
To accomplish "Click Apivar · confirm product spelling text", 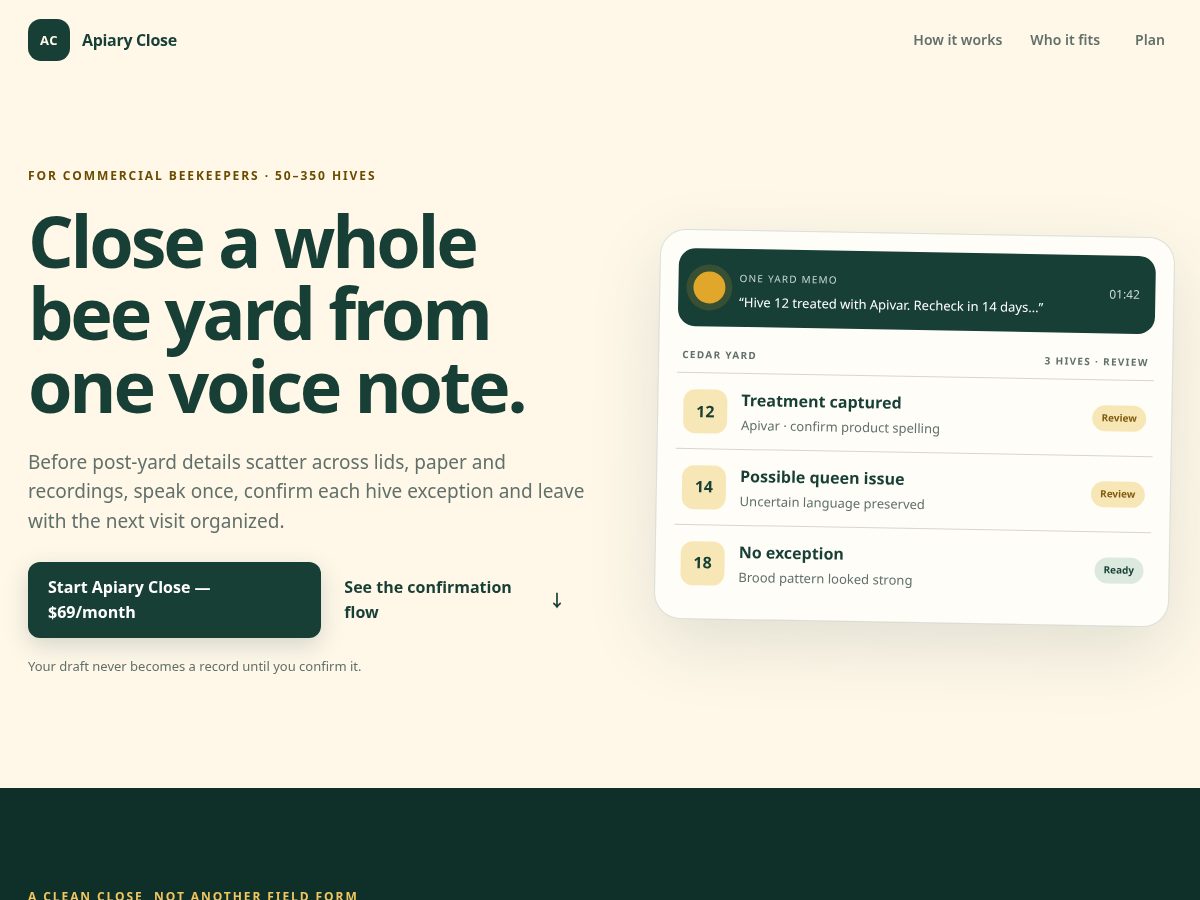I will 840,427.
